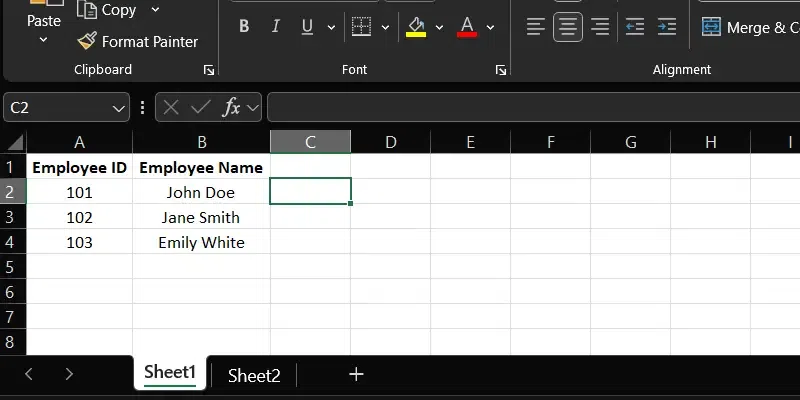Viewport: 800px width, 400px height.
Task: Toggle Center alignment
Action: coord(568,27)
